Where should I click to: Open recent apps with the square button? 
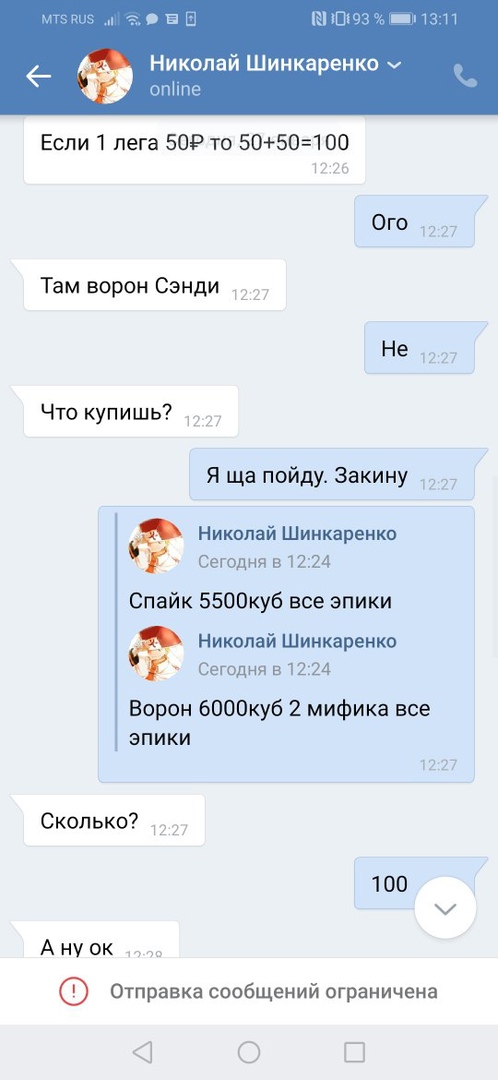point(354,1052)
